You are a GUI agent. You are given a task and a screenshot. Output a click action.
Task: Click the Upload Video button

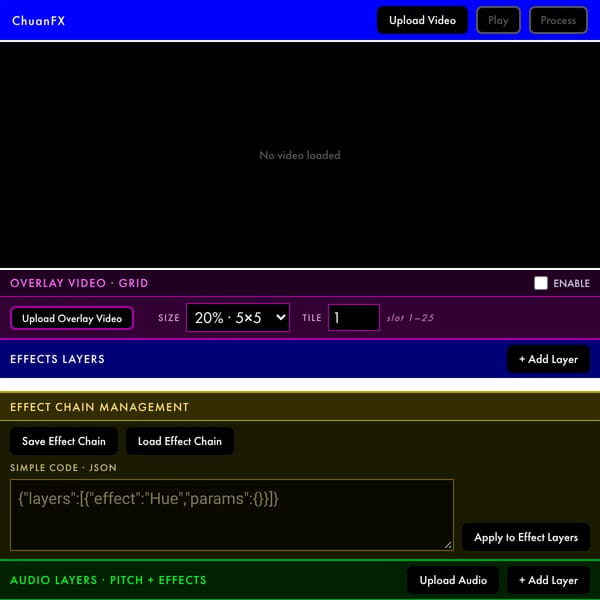point(422,20)
